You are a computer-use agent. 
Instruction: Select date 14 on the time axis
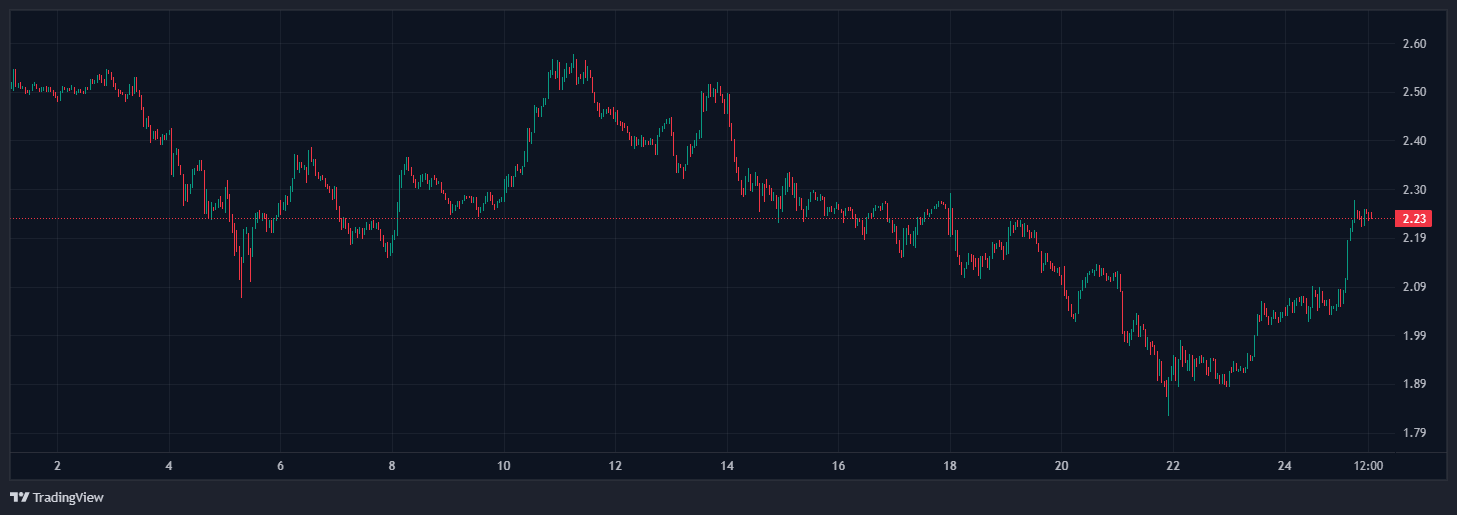(727, 466)
